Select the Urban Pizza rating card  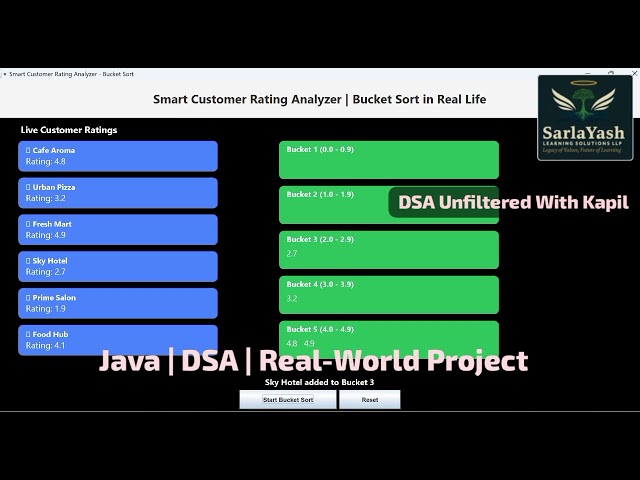click(x=118, y=193)
